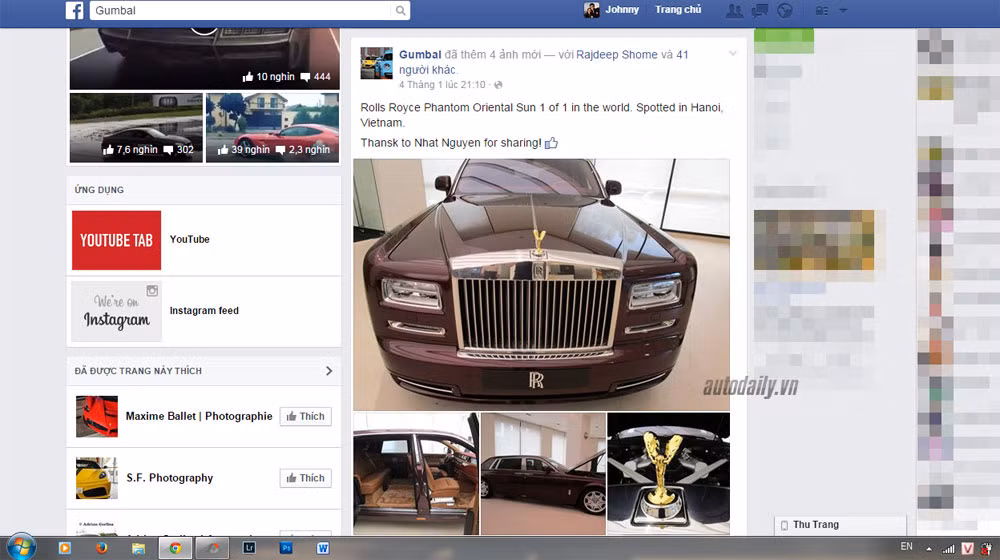Click the search magnifier icon

[x=400, y=10]
